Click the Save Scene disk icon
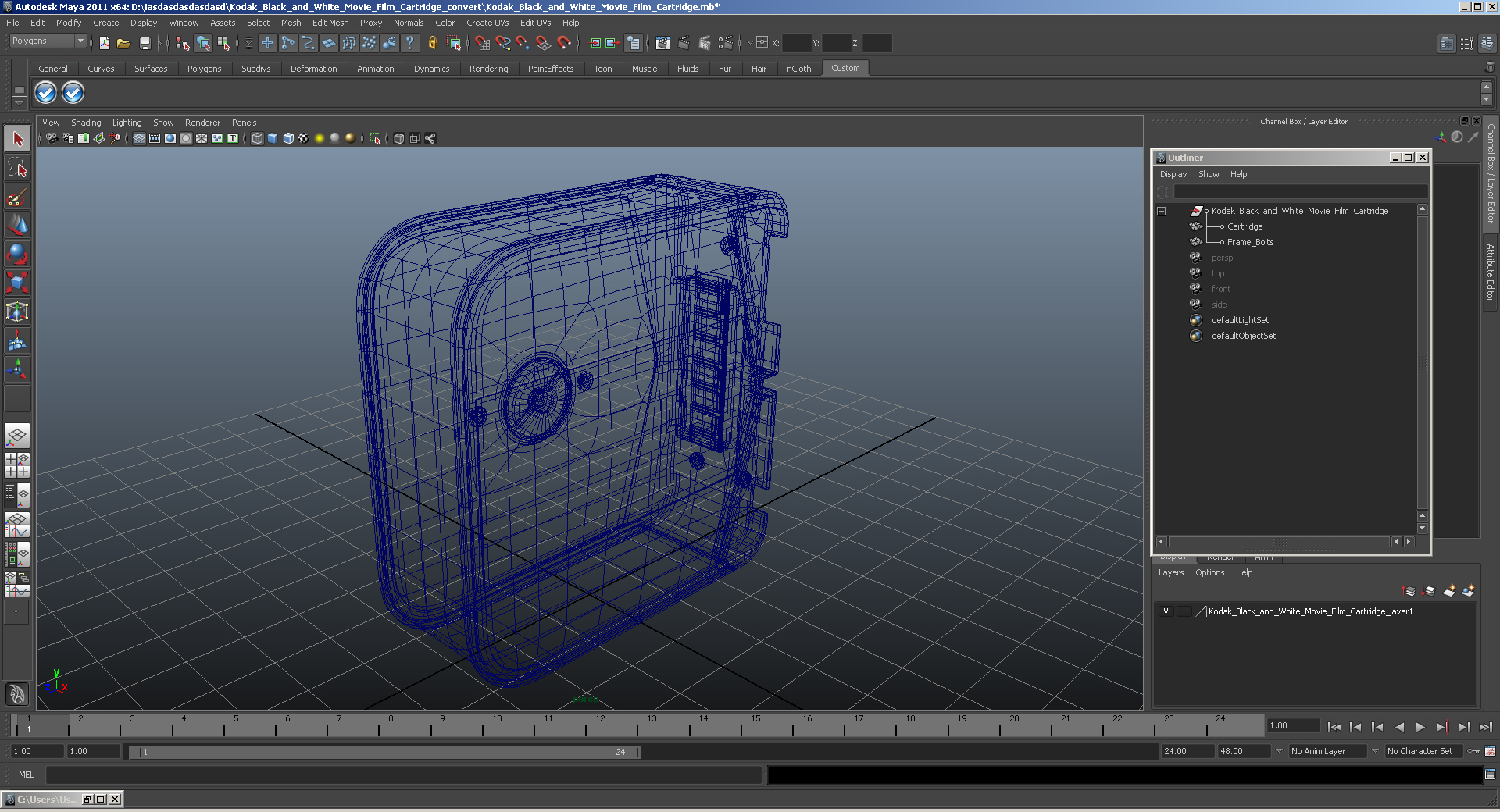 coord(145,43)
